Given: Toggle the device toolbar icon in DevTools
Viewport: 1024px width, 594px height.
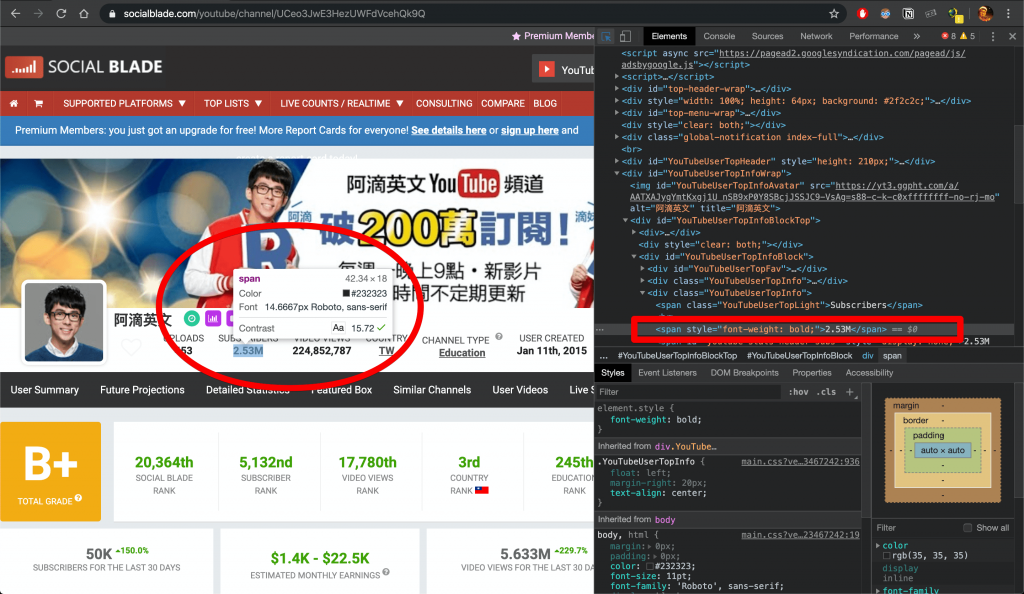Looking at the screenshot, I should pyautogui.click(x=625, y=37).
